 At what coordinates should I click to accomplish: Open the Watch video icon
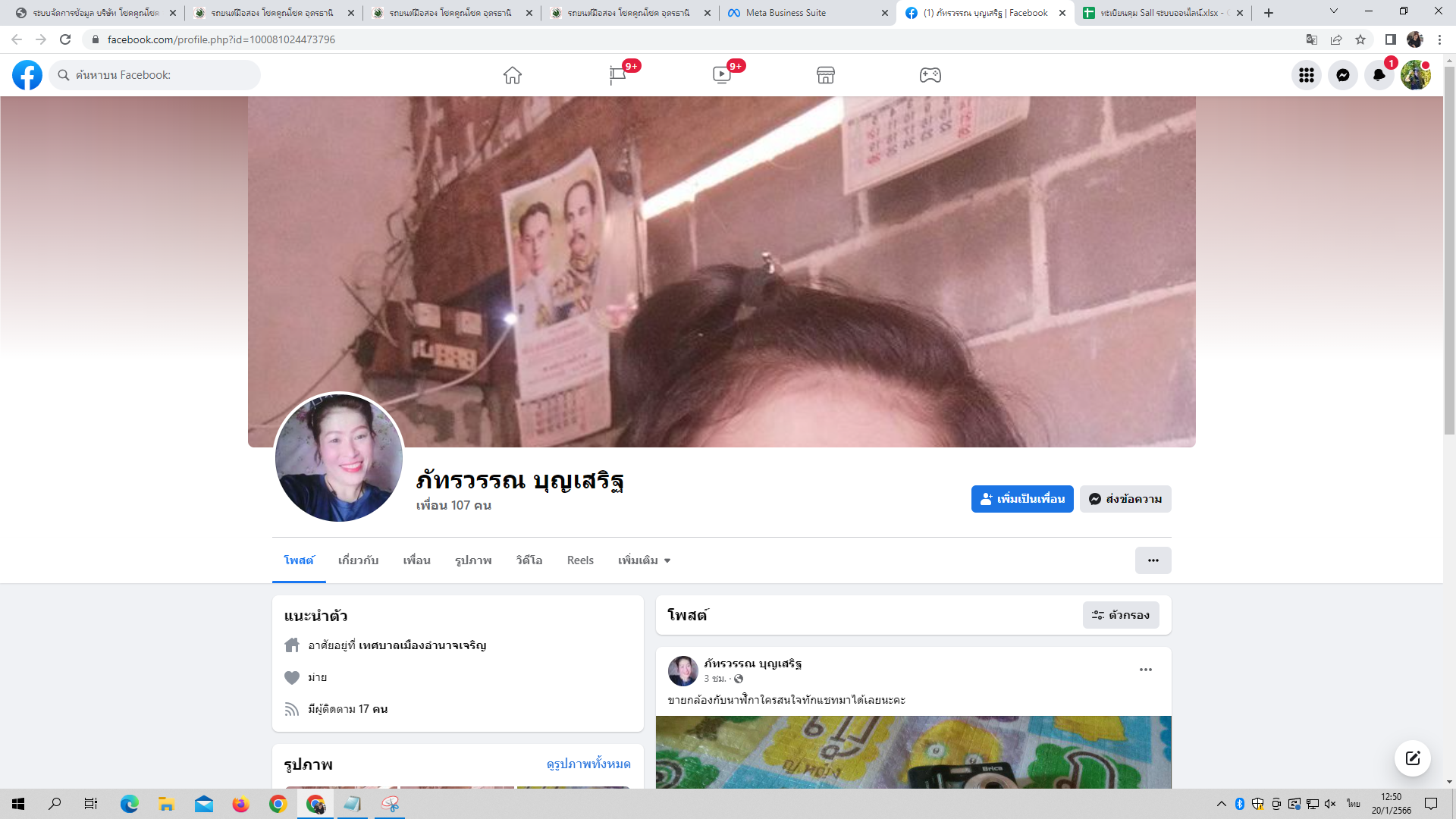pos(721,75)
